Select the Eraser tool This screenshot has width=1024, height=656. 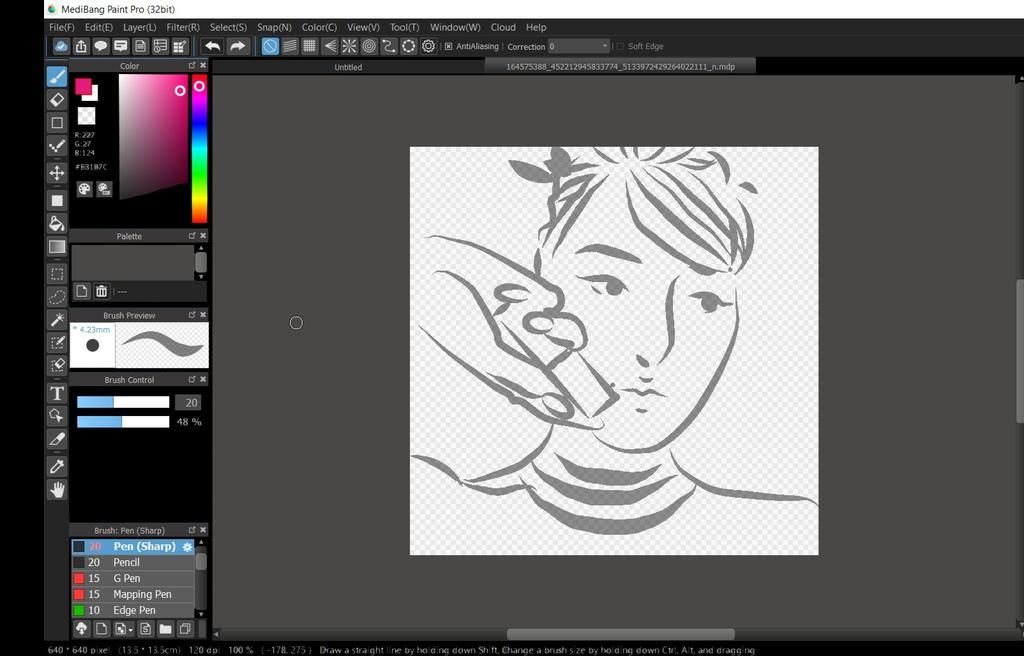coord(57,99)
